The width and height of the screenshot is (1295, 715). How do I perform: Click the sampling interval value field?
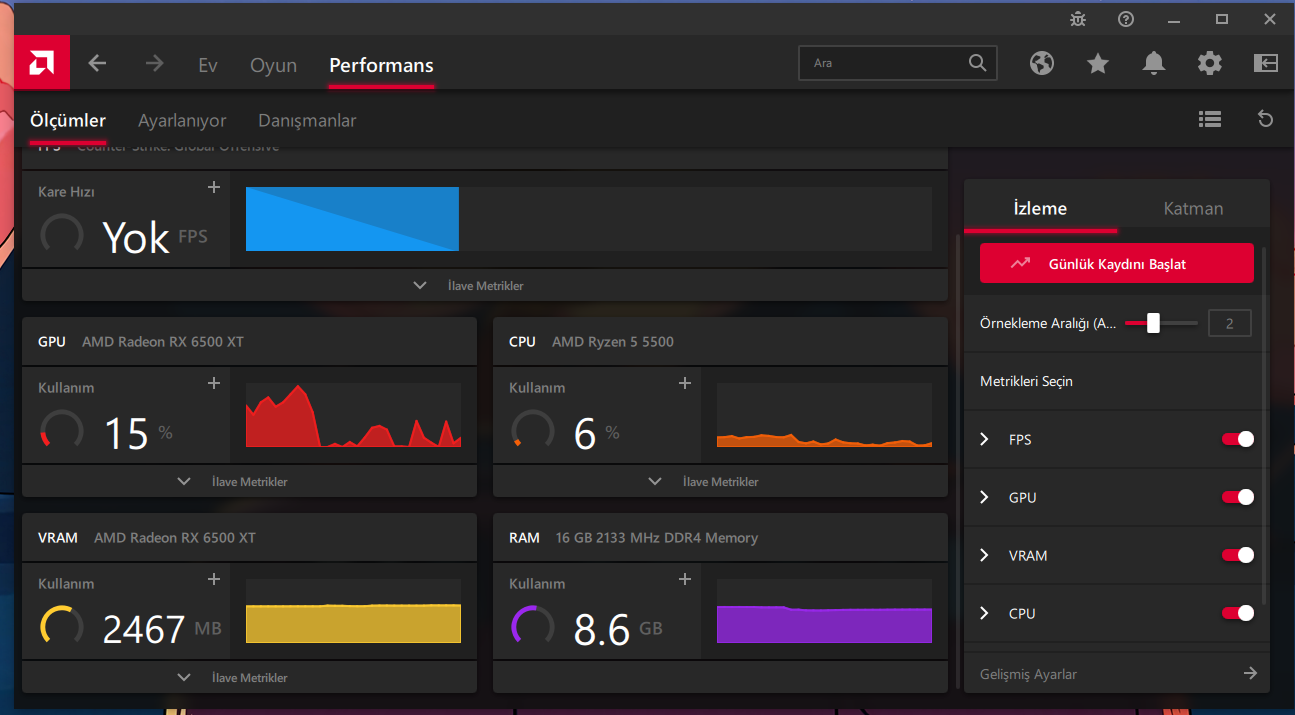(x=1229, y=323)
